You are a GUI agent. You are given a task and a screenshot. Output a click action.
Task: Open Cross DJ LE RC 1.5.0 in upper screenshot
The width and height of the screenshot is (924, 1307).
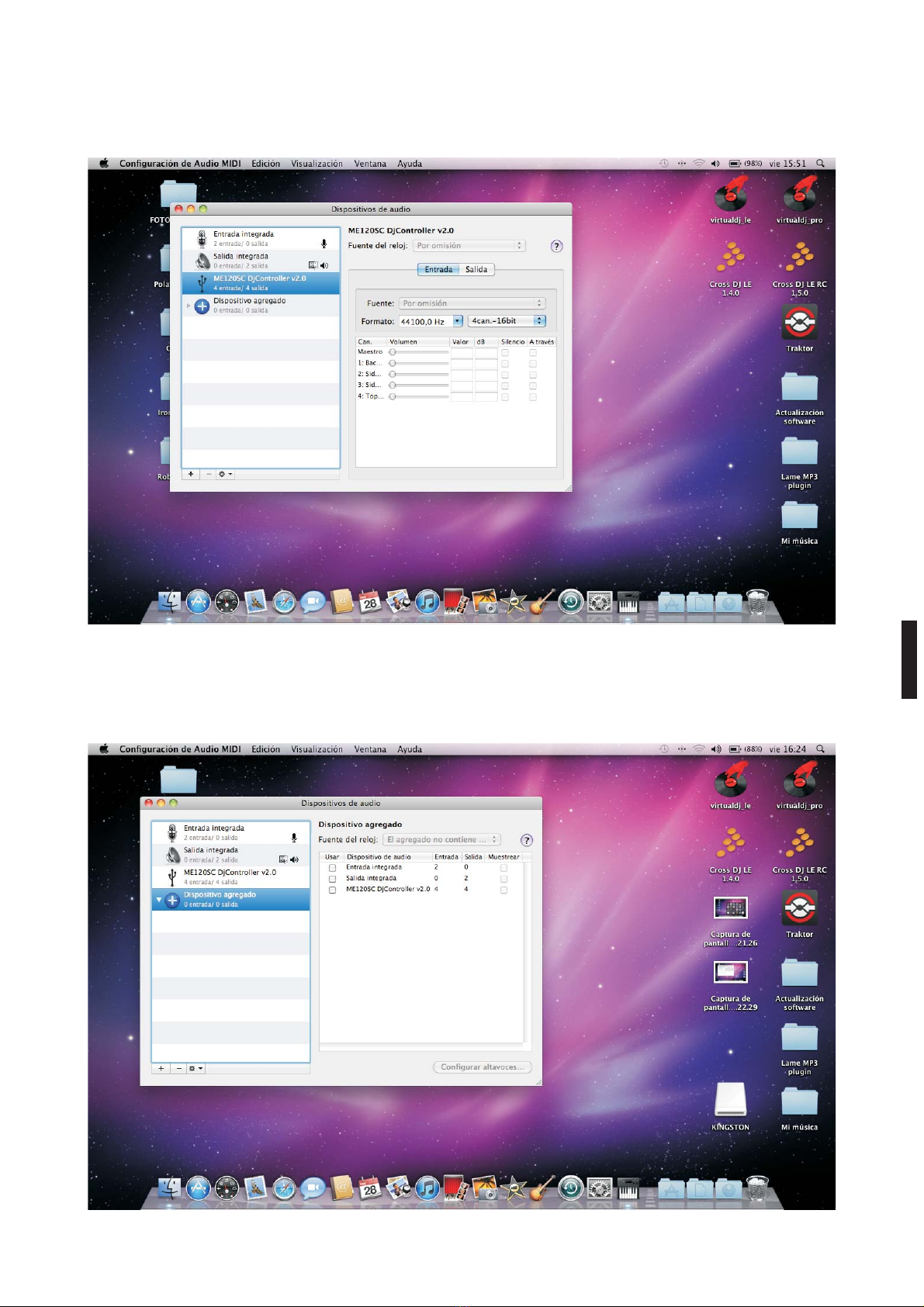(x=799, y=258)
